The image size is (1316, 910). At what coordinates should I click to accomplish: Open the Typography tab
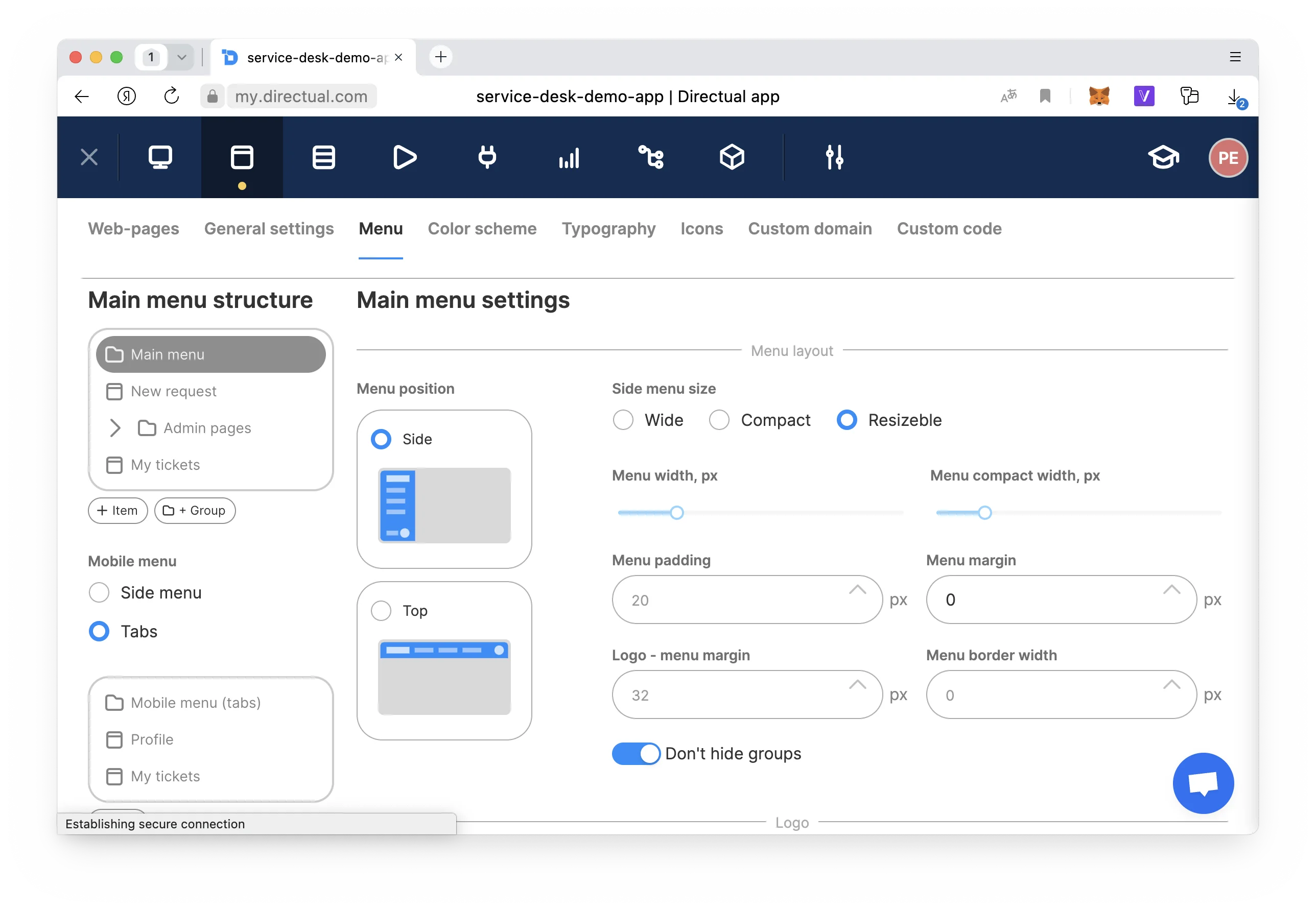click(x=608, y=229)
